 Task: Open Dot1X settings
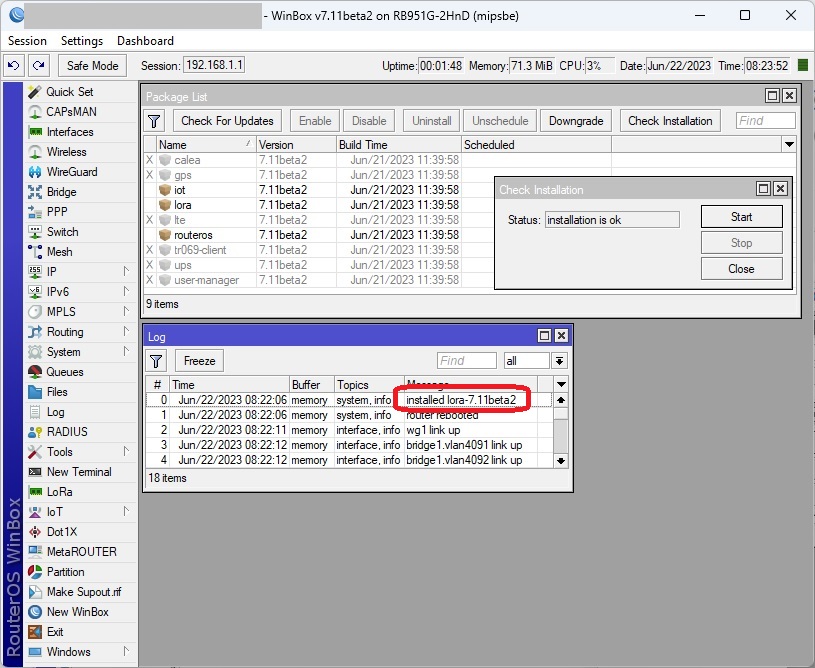tap(62, 532)
